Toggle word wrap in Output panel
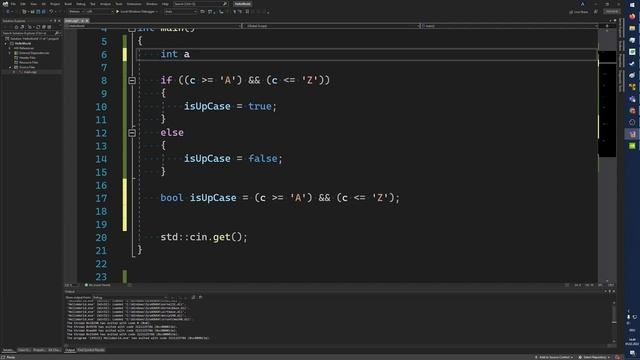Viewport: 640px width, 360px height. [x=200, y=297]
